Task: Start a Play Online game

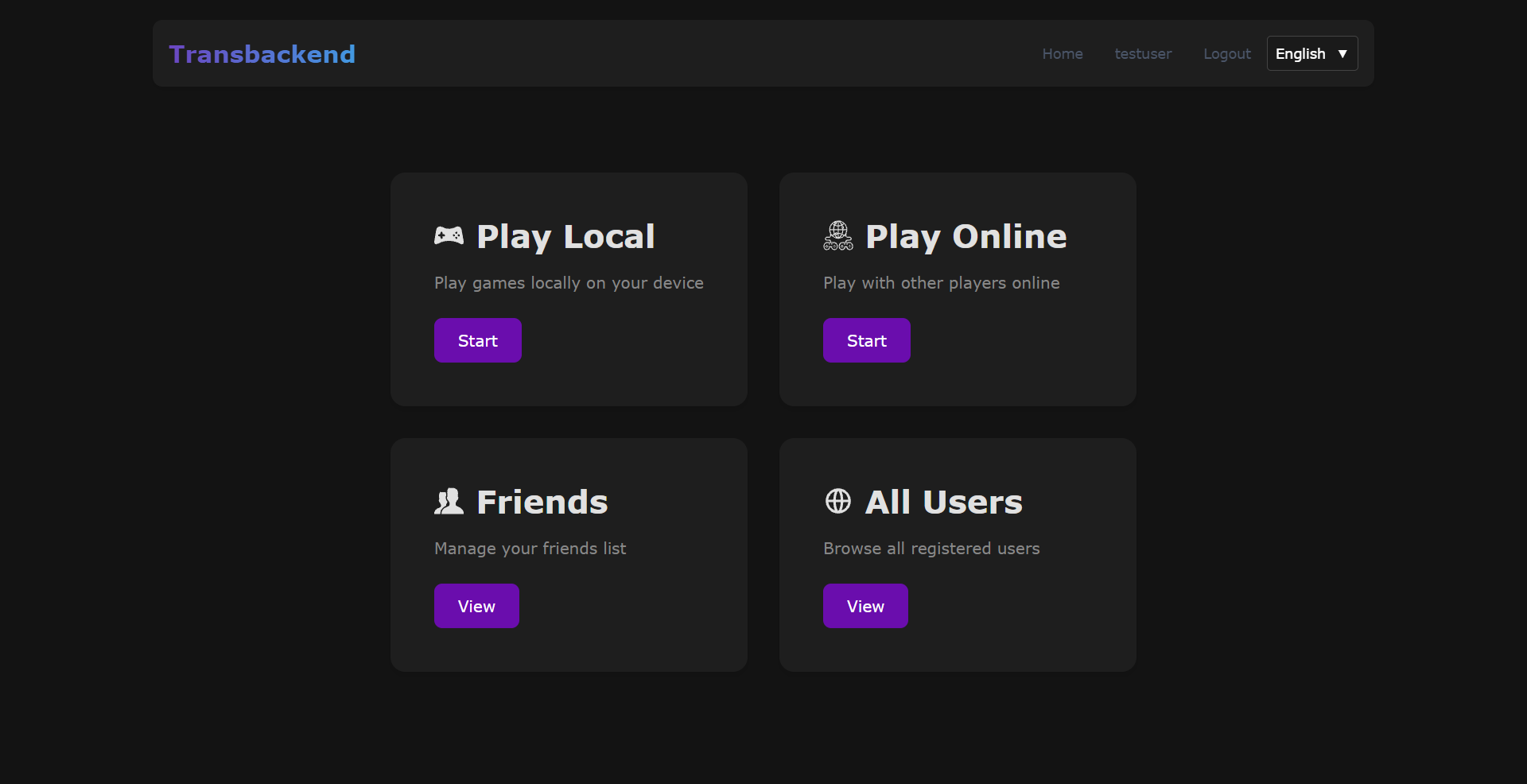Action: point(867,340)
